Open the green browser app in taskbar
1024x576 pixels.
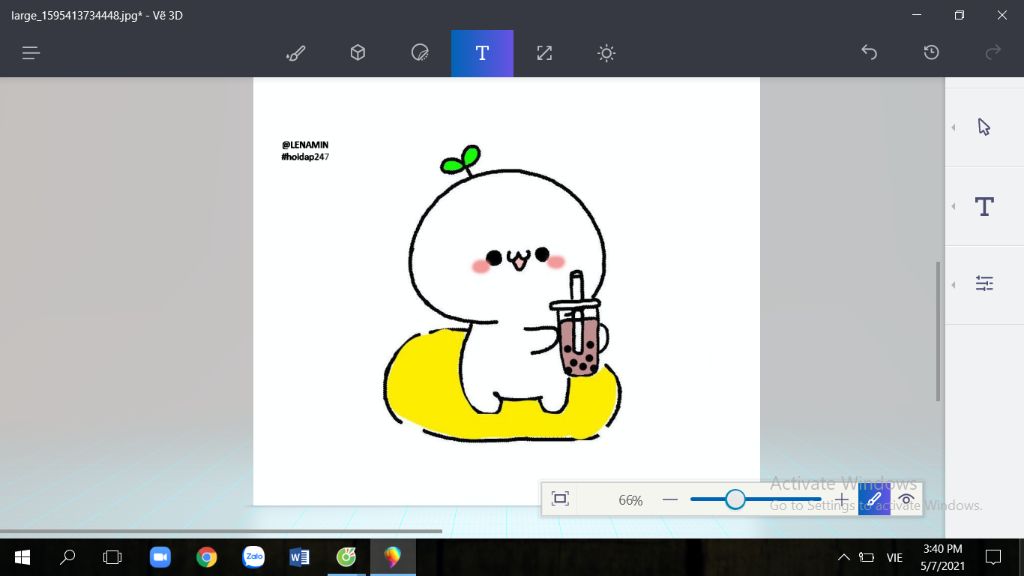[x=346, y=557]
